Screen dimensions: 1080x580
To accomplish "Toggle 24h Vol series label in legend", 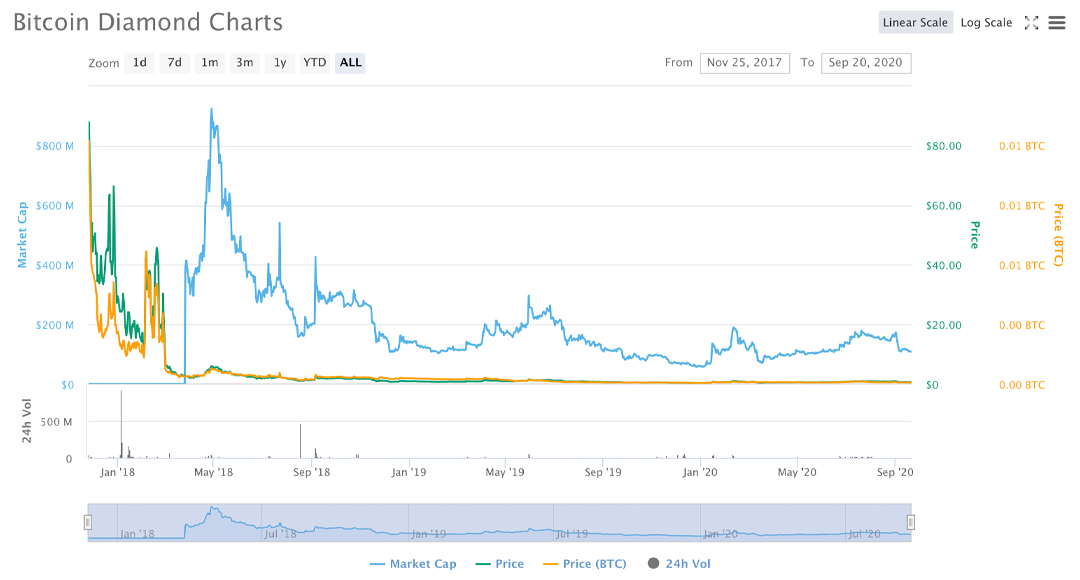I will (x=687, y=563).
